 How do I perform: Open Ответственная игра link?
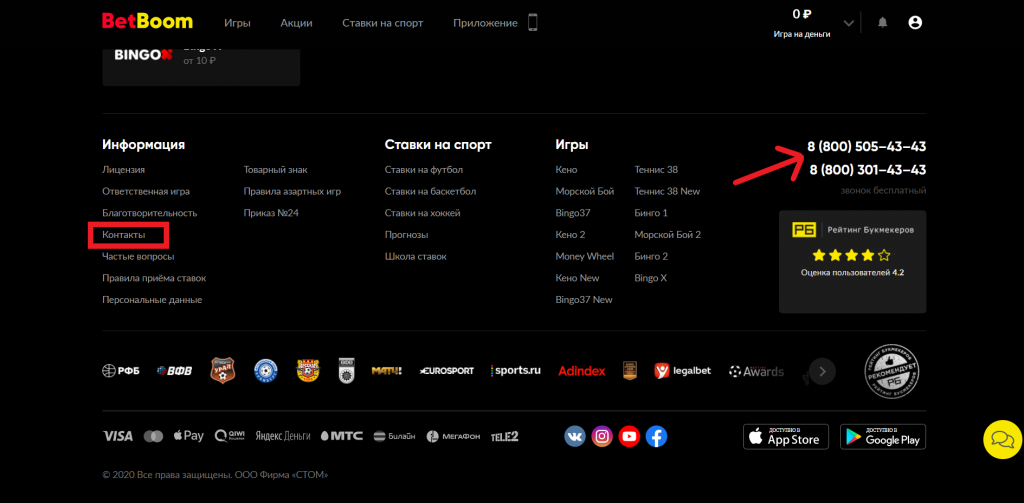click(x=146, y=191)
